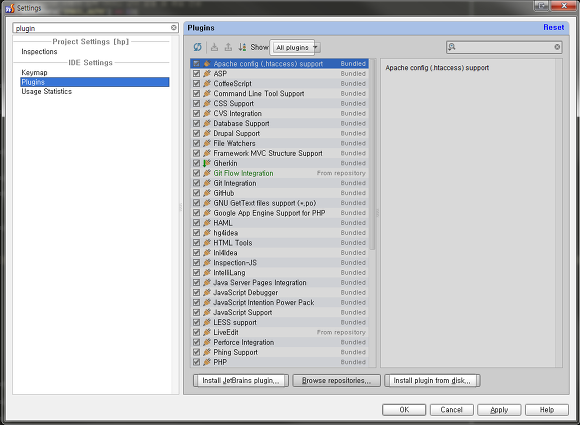Click the OK button
Image resolution: width=580 pixels, height=425 pixels.
[404, 410]
